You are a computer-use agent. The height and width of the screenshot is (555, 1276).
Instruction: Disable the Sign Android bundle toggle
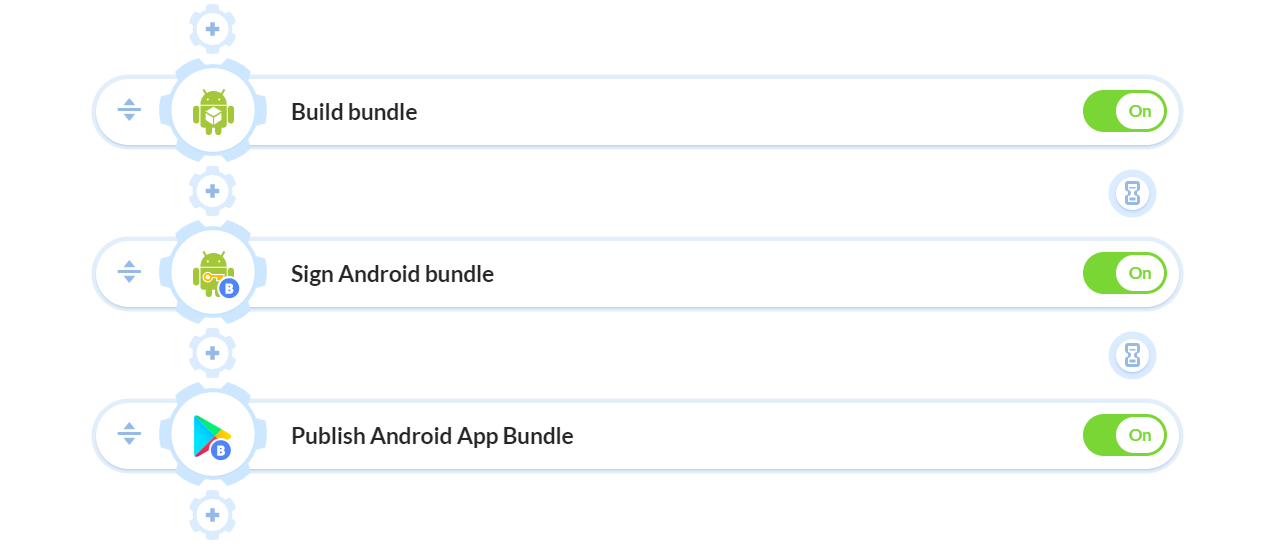(1125, 273)
